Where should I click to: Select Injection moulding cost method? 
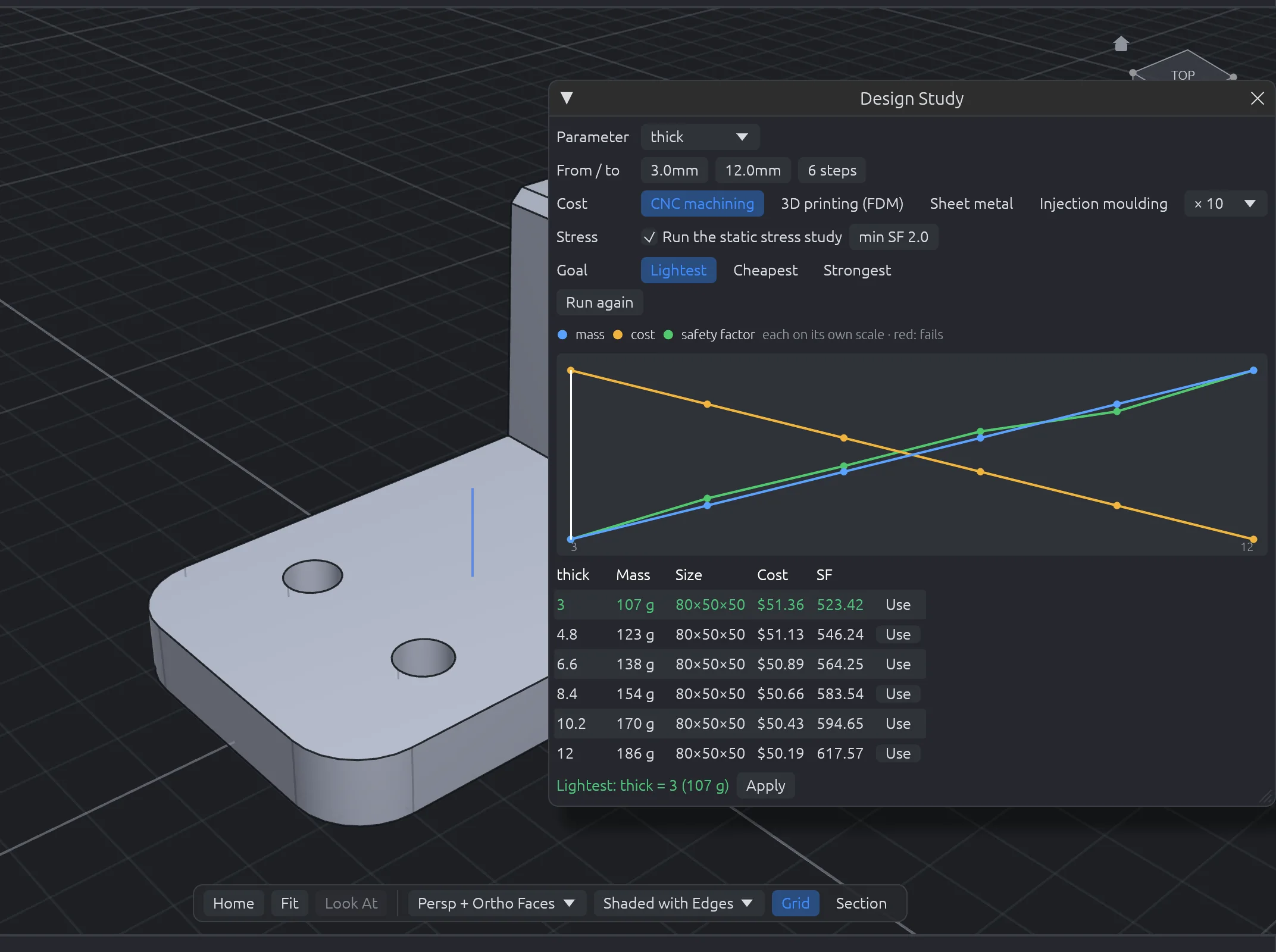(x=1103, y=203)
